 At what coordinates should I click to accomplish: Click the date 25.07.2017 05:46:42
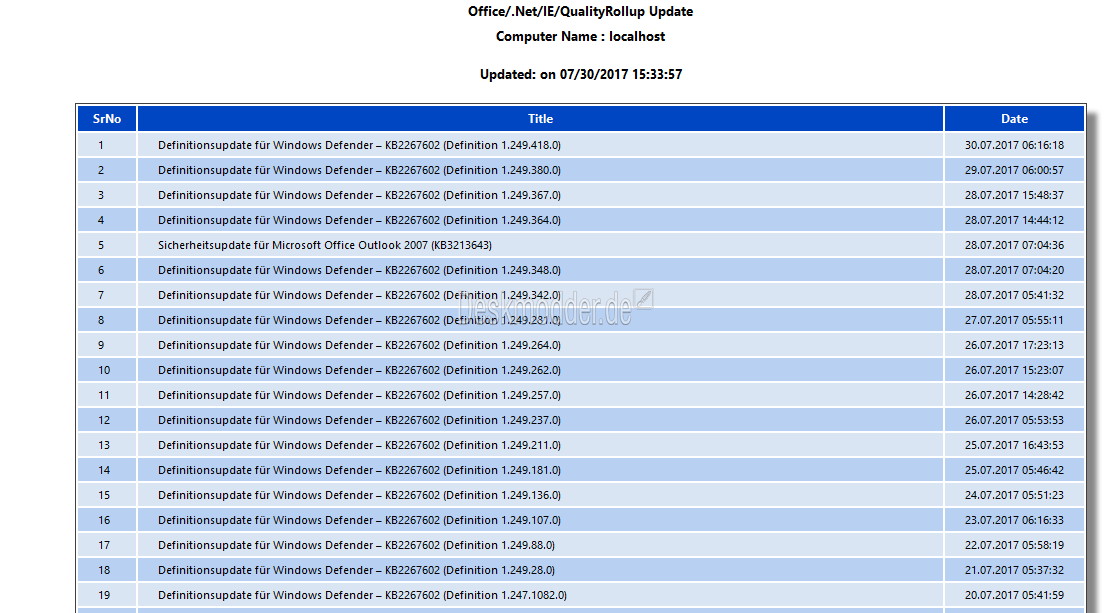coord(1014,470)
